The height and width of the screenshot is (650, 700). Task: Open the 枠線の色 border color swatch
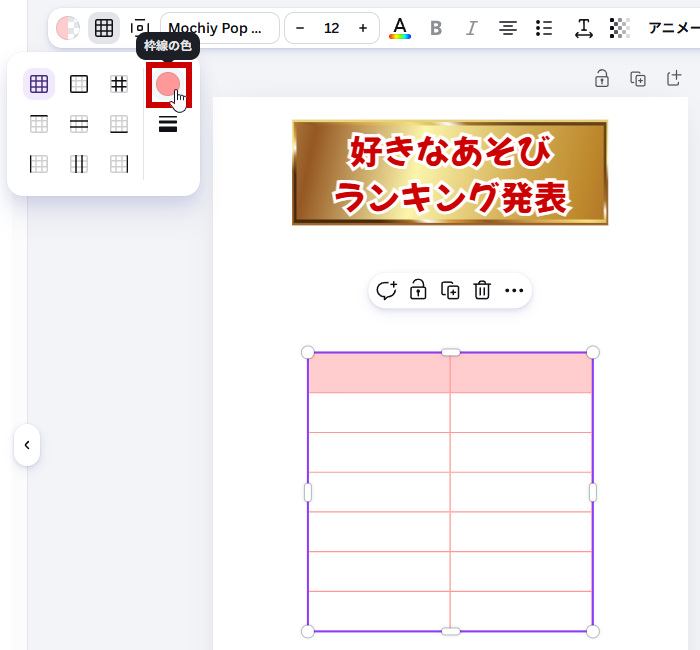tap(168, 84)
